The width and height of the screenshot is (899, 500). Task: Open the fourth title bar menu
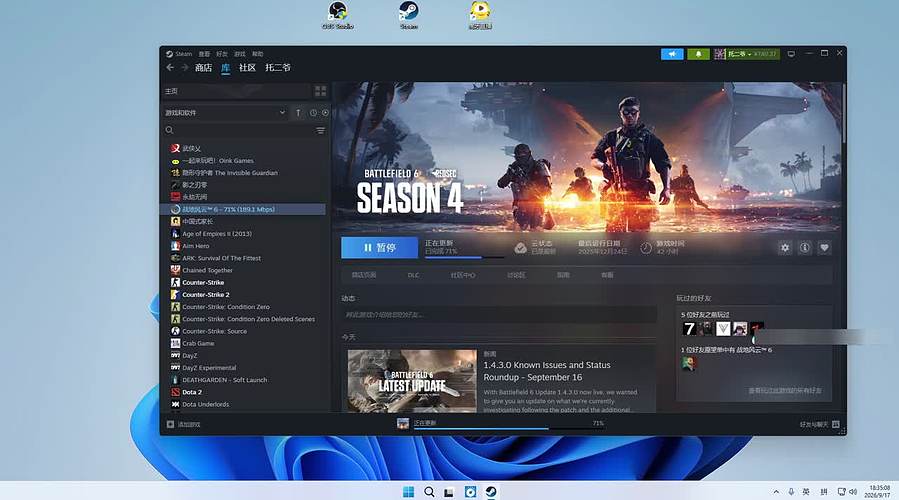click(240, 54)
